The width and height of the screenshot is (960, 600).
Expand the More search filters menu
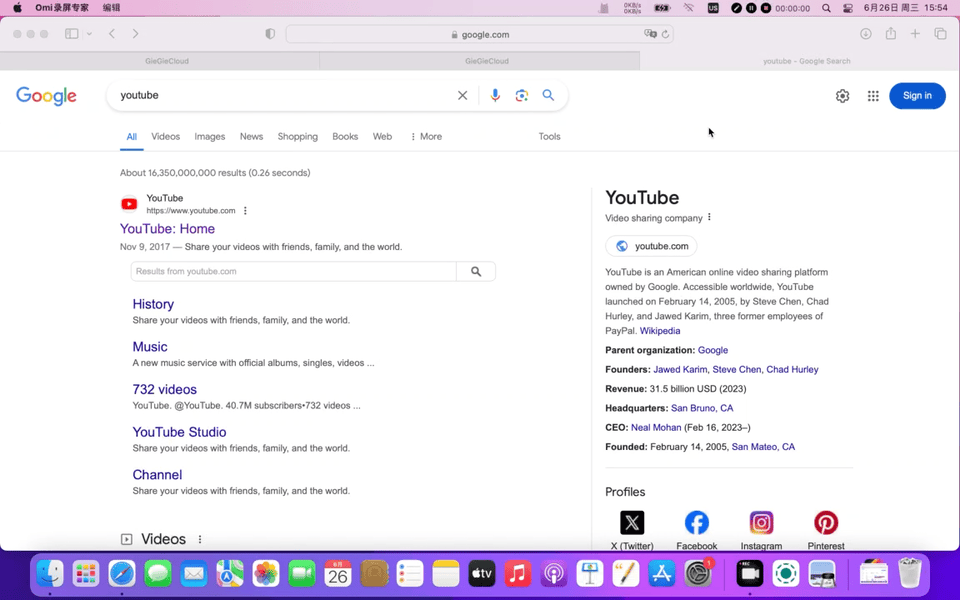click(426, 137)
